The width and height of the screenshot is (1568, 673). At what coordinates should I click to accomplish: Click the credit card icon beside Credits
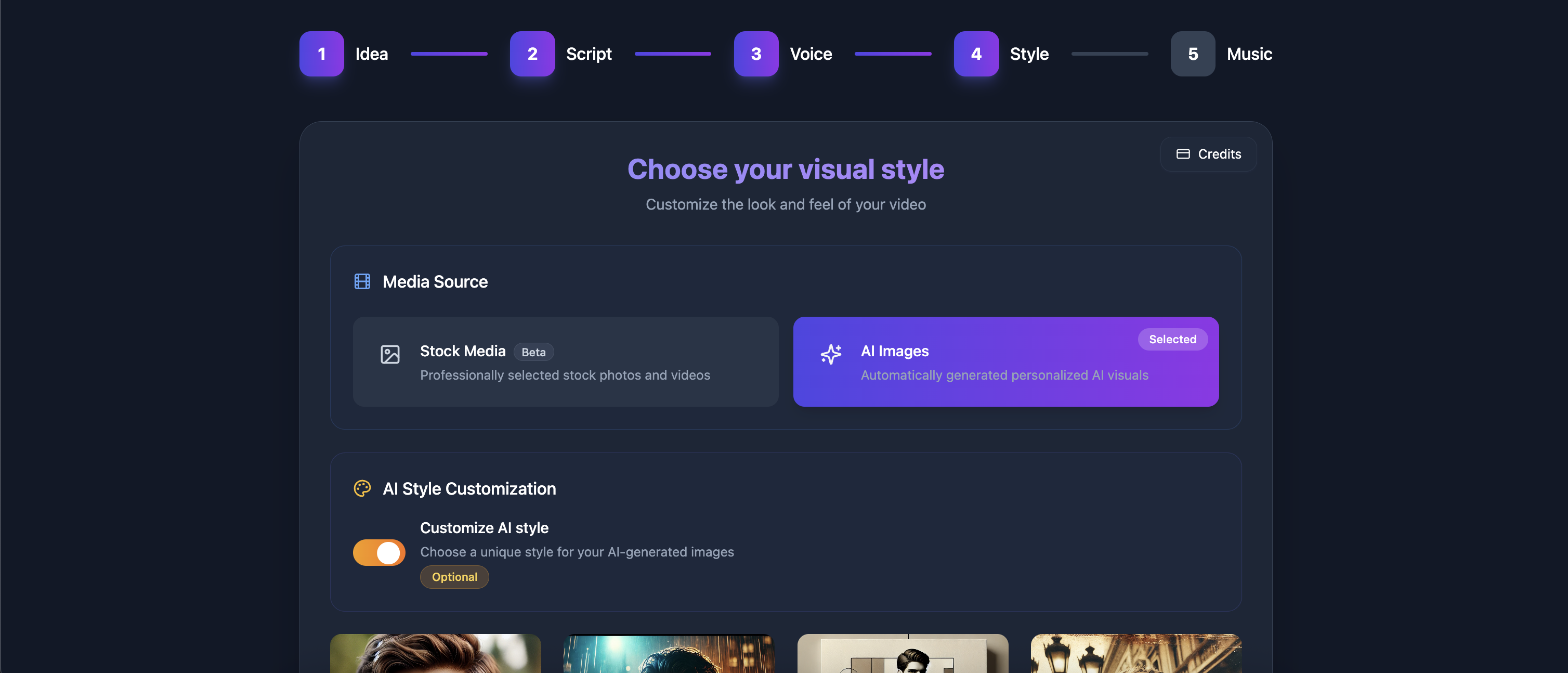pos(1183,154)
